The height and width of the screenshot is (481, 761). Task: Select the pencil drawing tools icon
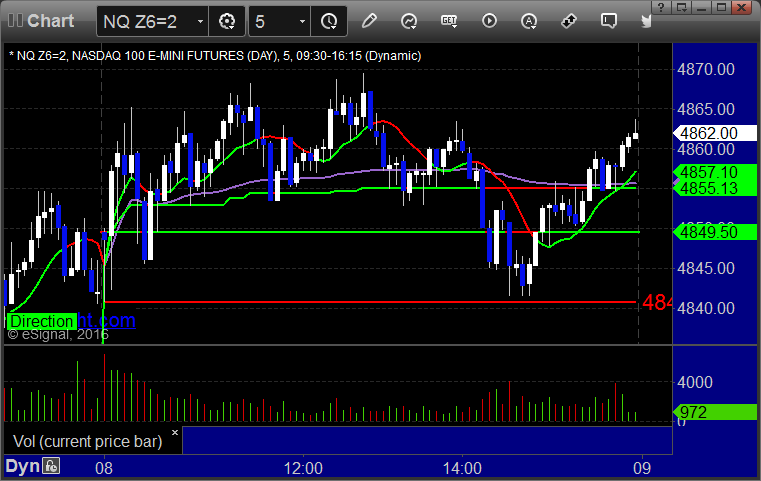click(x=369, y=21)
